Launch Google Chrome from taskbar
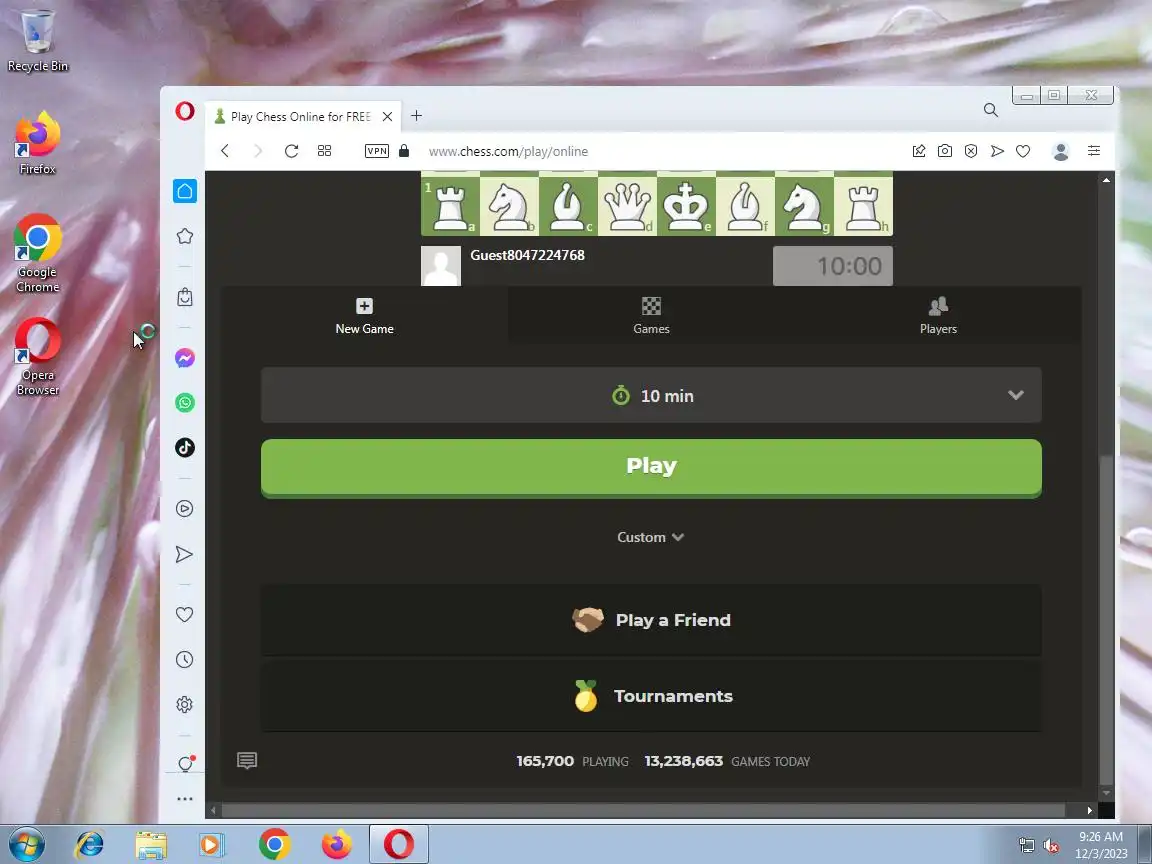1152x864 pixels. [275, 845]
